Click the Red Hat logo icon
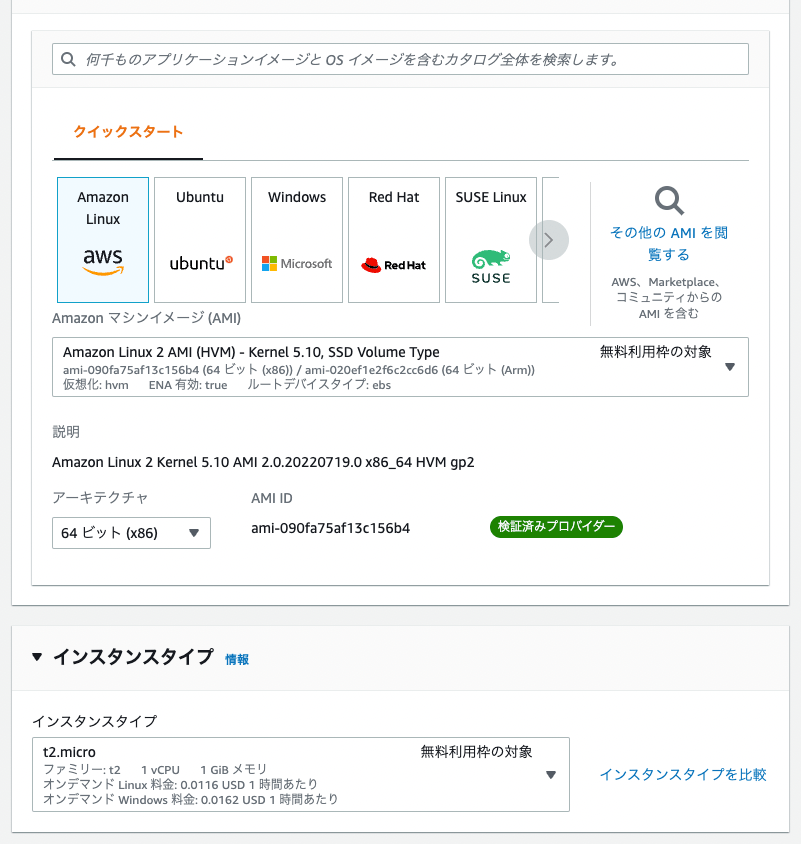Screen dimensions: 801x844 click(394, 265)
